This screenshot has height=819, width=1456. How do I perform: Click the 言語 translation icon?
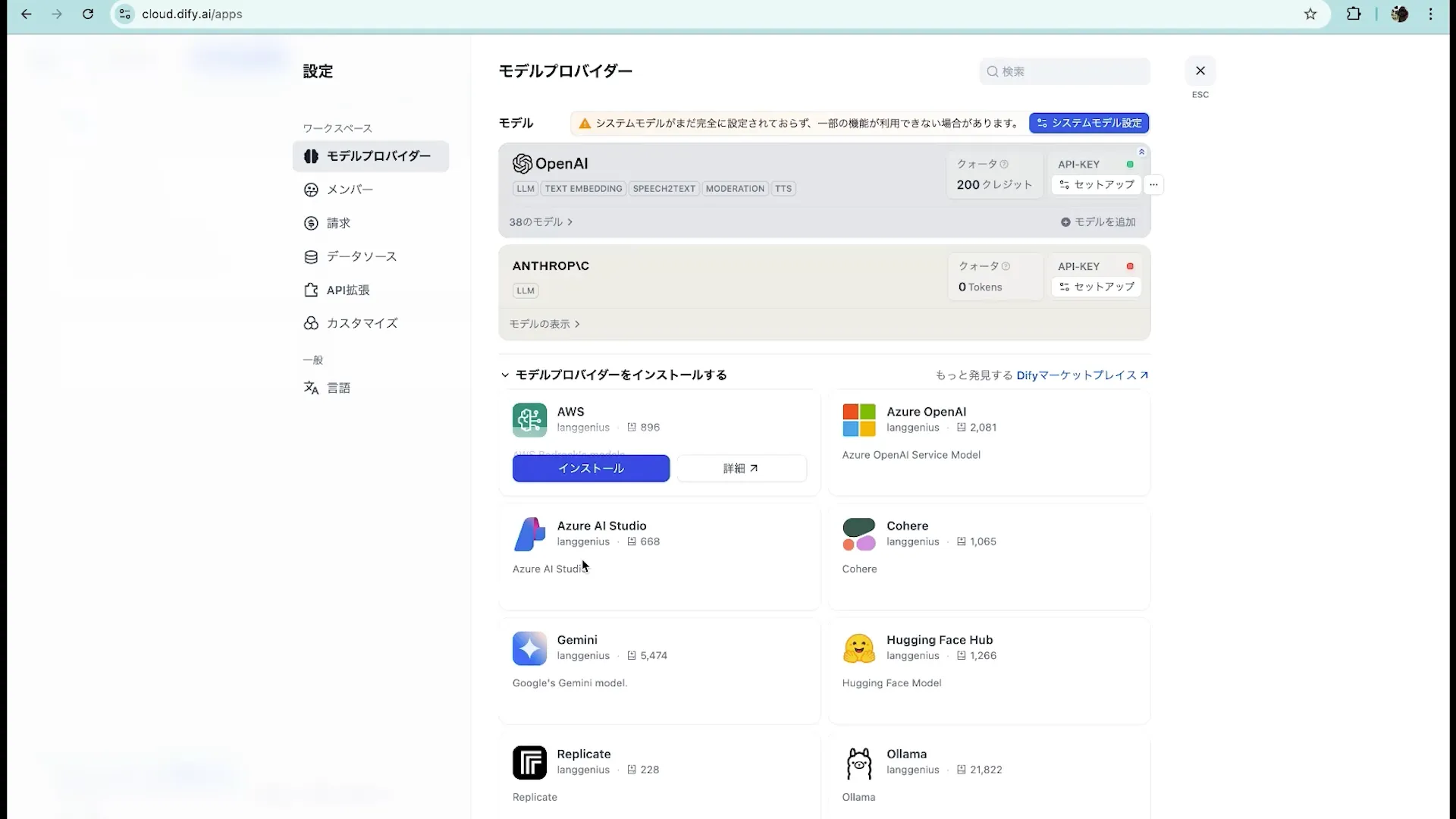pyautogui.click(x=311, y=388)
